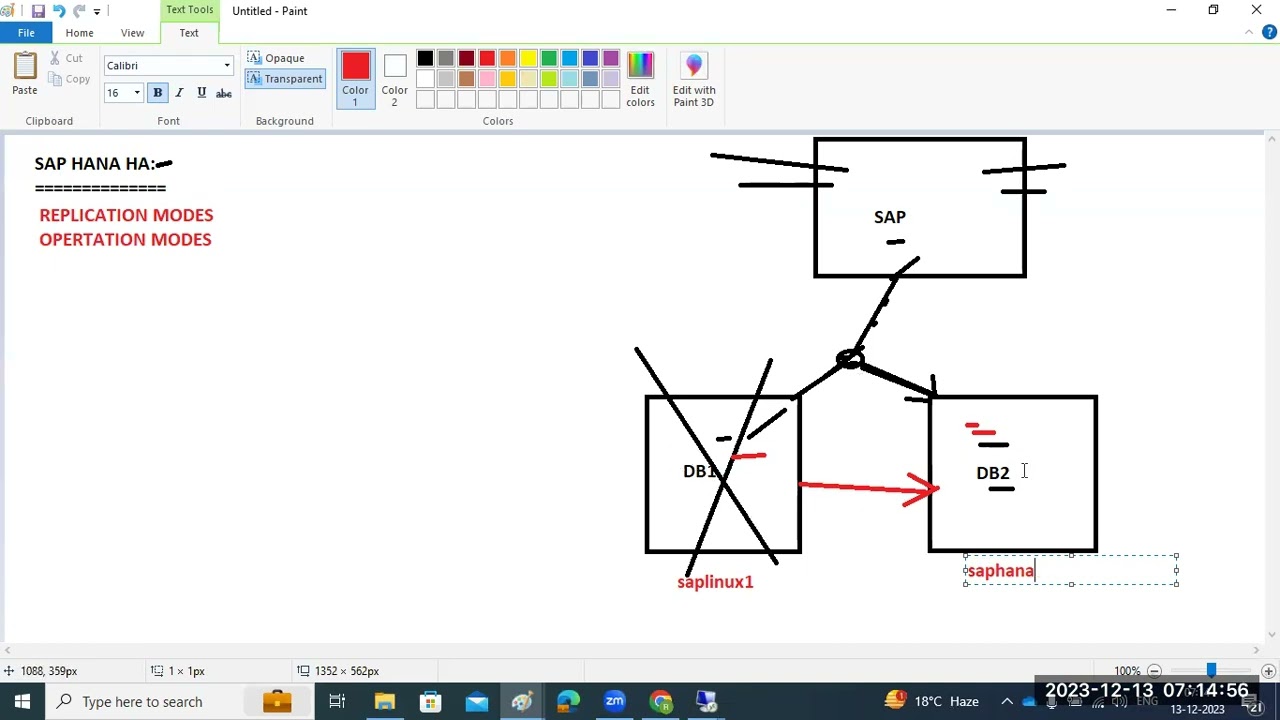This screenshot has height=720, width=1280.
Task: Click the Paint icon in taskbar
Action: [522, 702]
